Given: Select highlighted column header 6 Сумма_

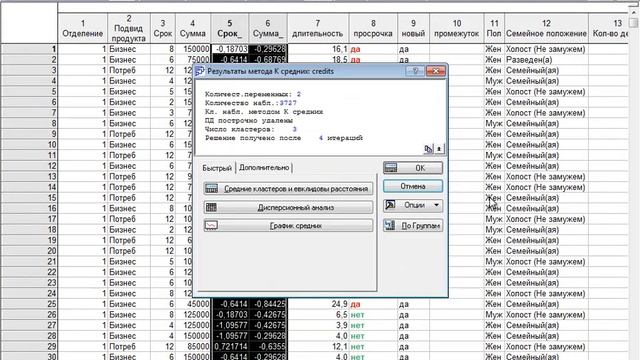Looking at the screenshot, I should click(268, 29).
